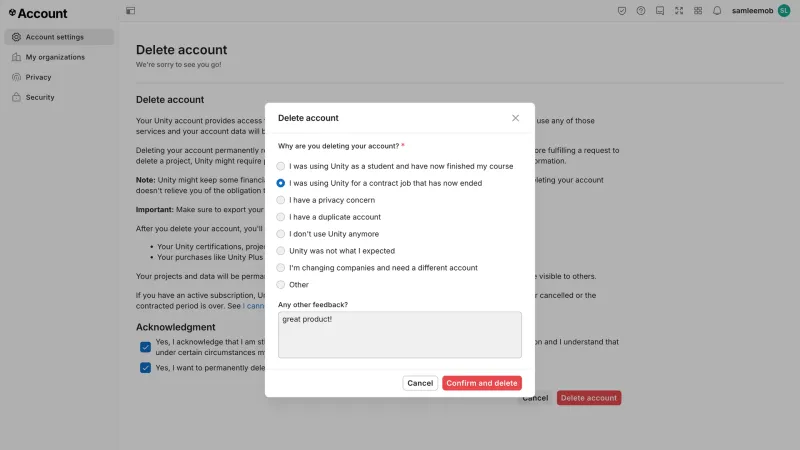Click the Account title

(42, 13)
